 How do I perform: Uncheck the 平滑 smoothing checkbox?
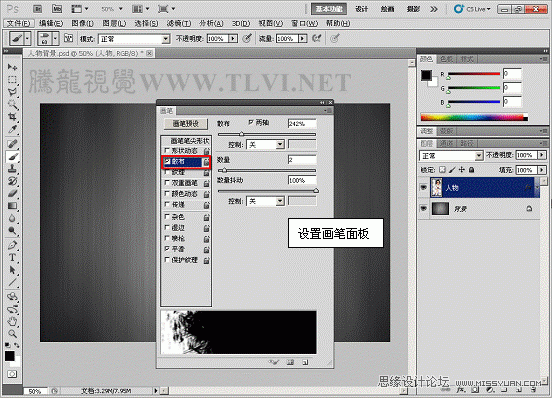[167, 249]
